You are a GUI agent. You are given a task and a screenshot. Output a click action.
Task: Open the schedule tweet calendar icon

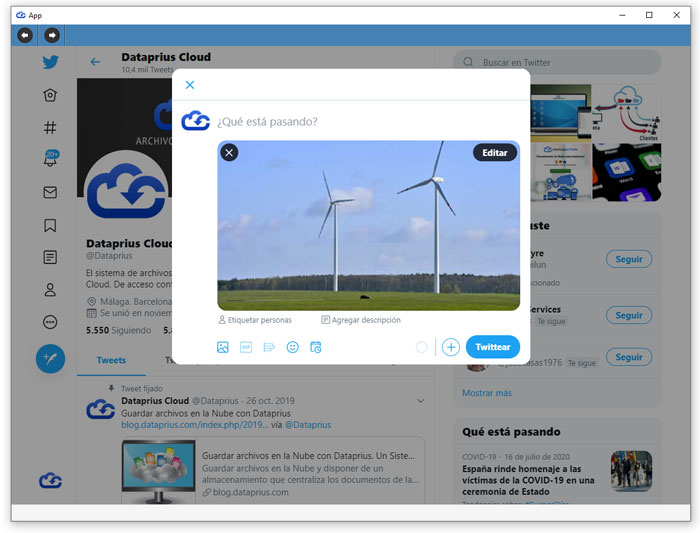pyautogui.click(x=316, y=347)
